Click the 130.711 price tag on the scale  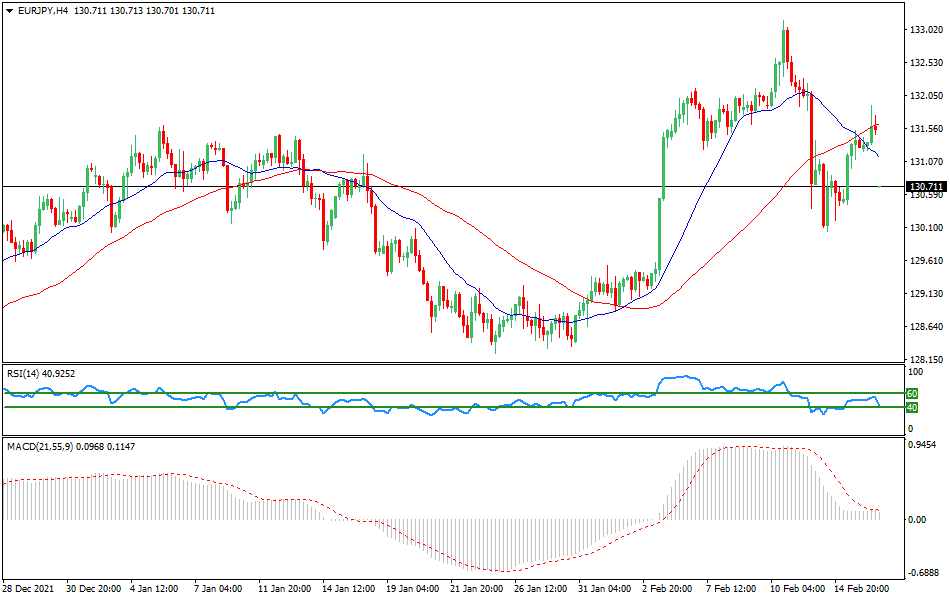tap(924, 185)
